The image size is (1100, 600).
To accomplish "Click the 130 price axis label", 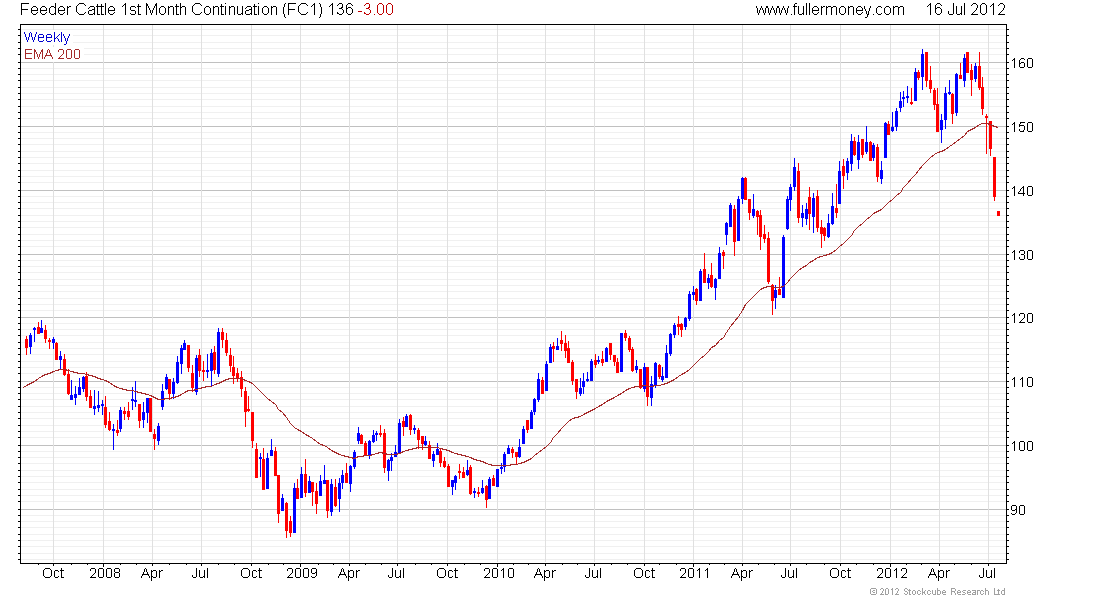I will 1023,255.
